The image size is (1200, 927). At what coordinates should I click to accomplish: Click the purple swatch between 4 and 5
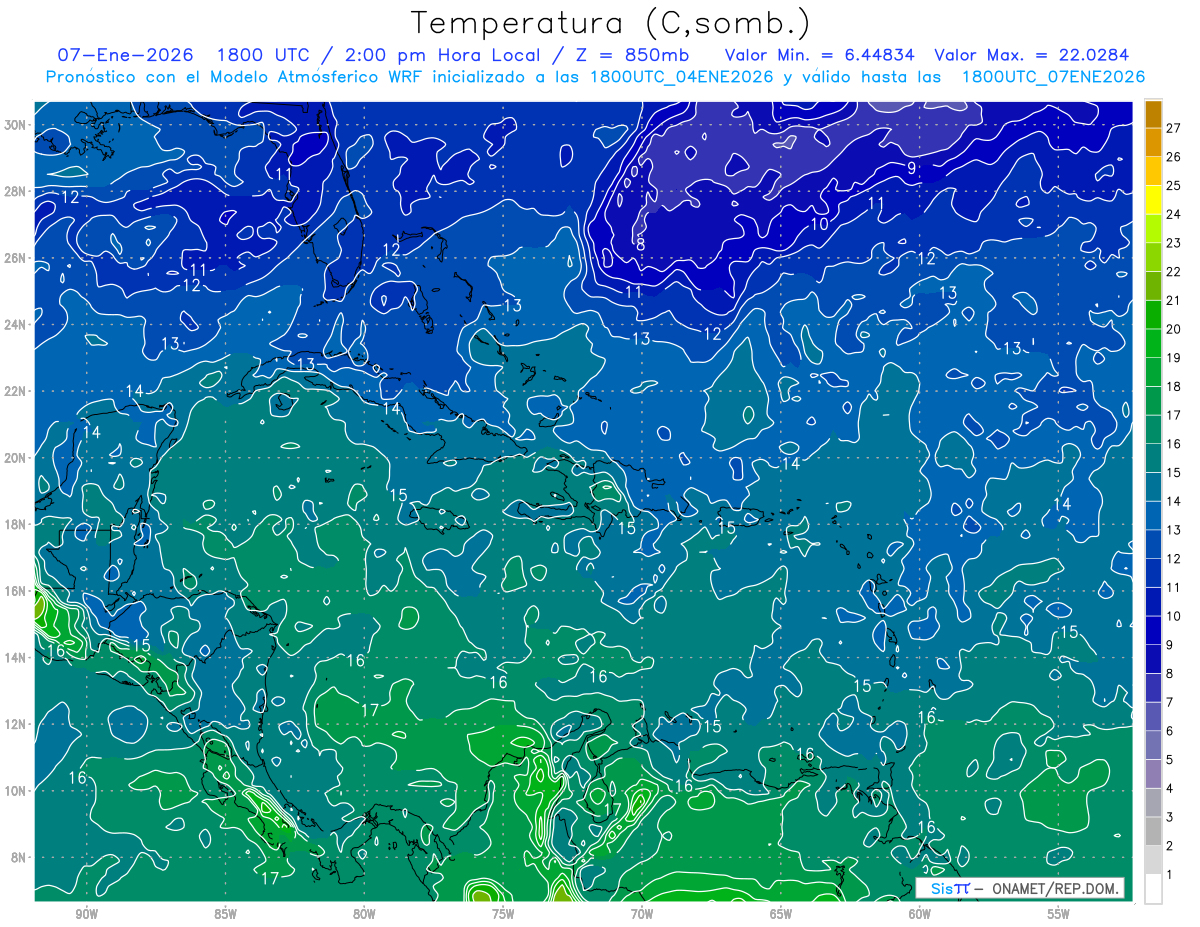(x=1153, y=774)
